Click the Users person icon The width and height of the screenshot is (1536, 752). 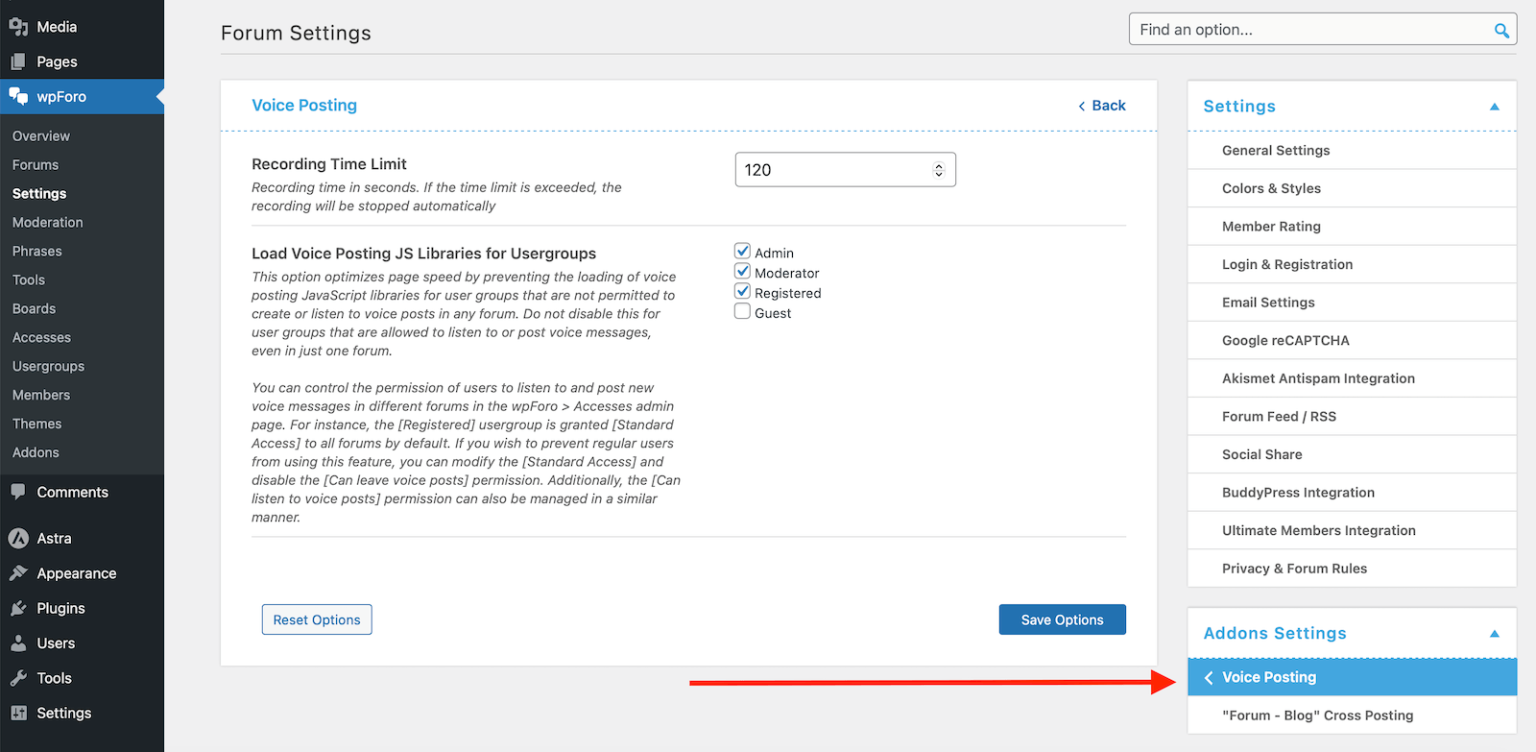(x=18, y=643)
